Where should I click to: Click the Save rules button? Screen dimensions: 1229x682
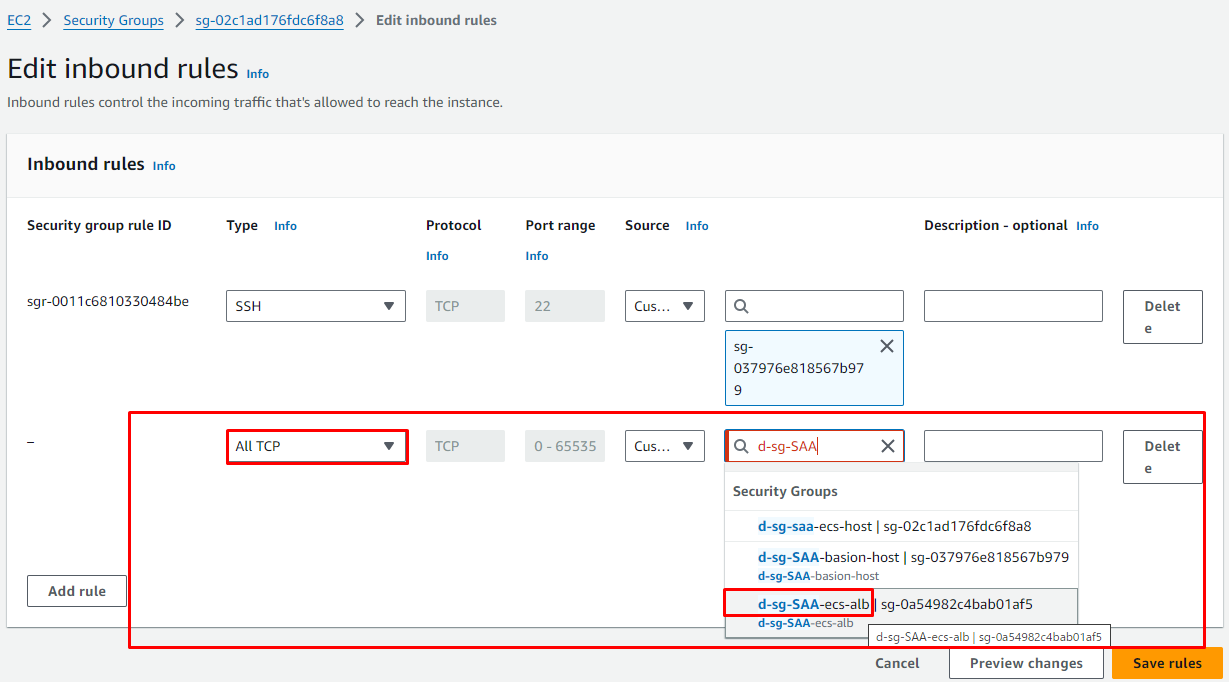(x=1167, y=663)
